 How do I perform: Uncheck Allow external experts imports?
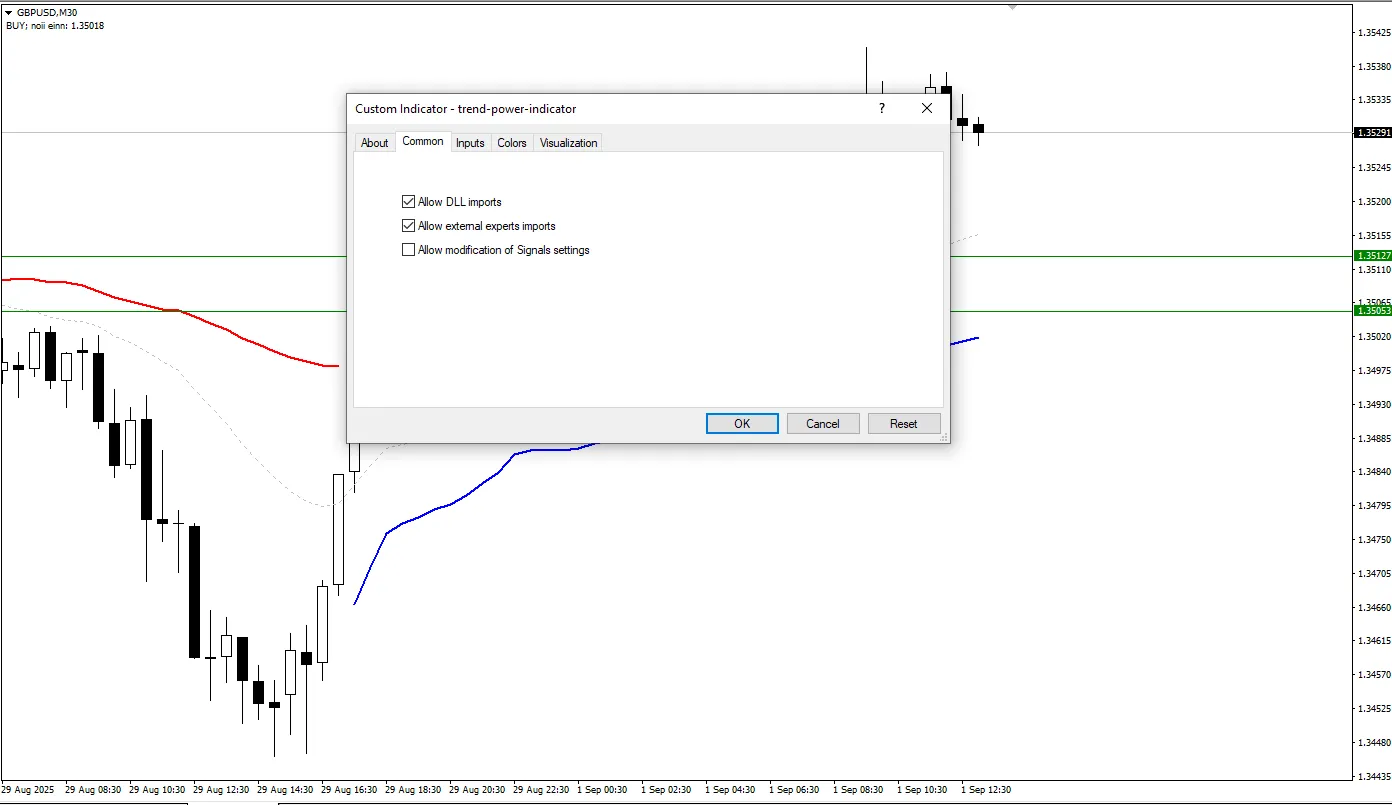[x=408, y=226]
